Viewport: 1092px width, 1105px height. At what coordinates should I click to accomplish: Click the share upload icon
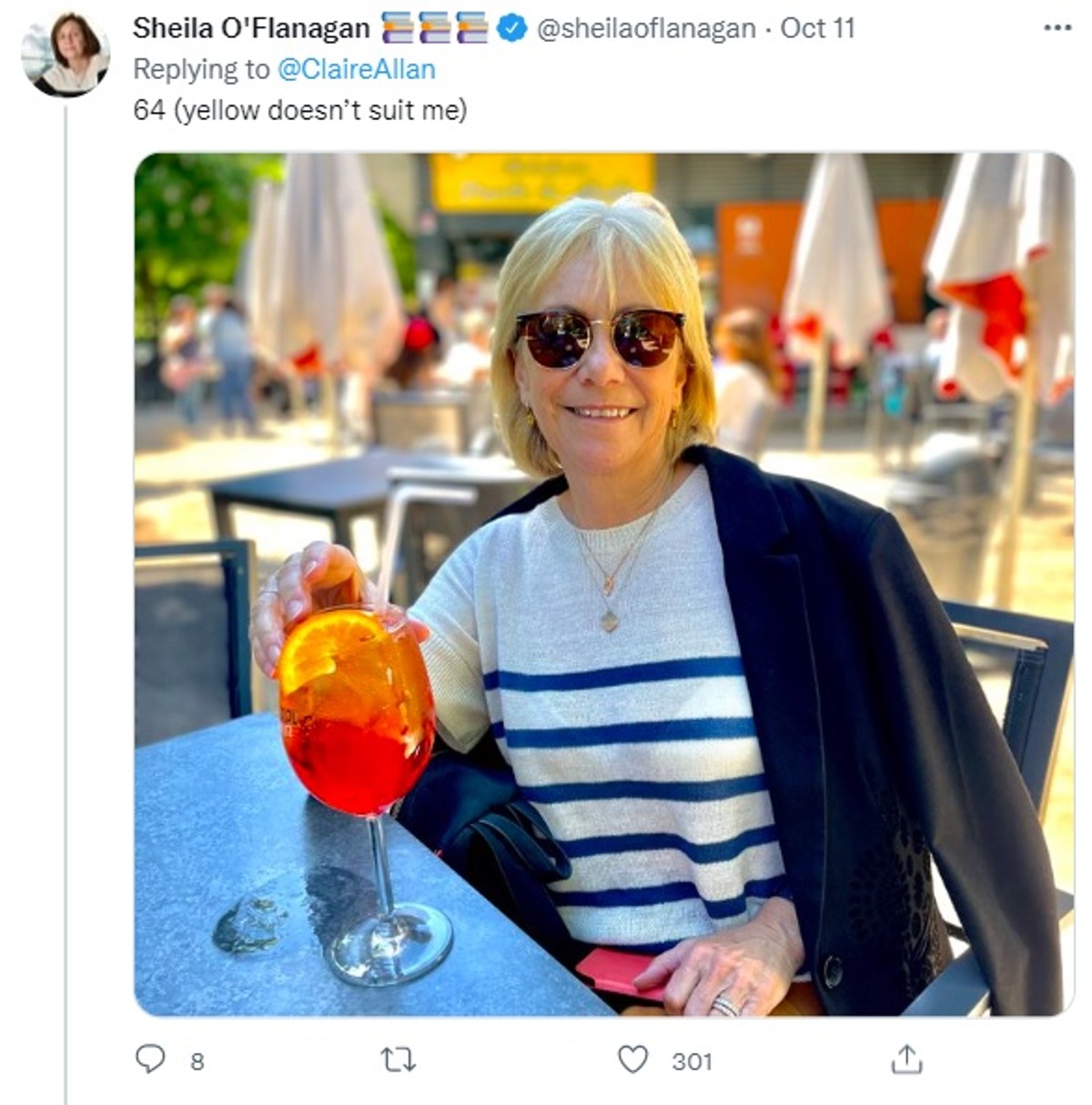click(906, 1059)
